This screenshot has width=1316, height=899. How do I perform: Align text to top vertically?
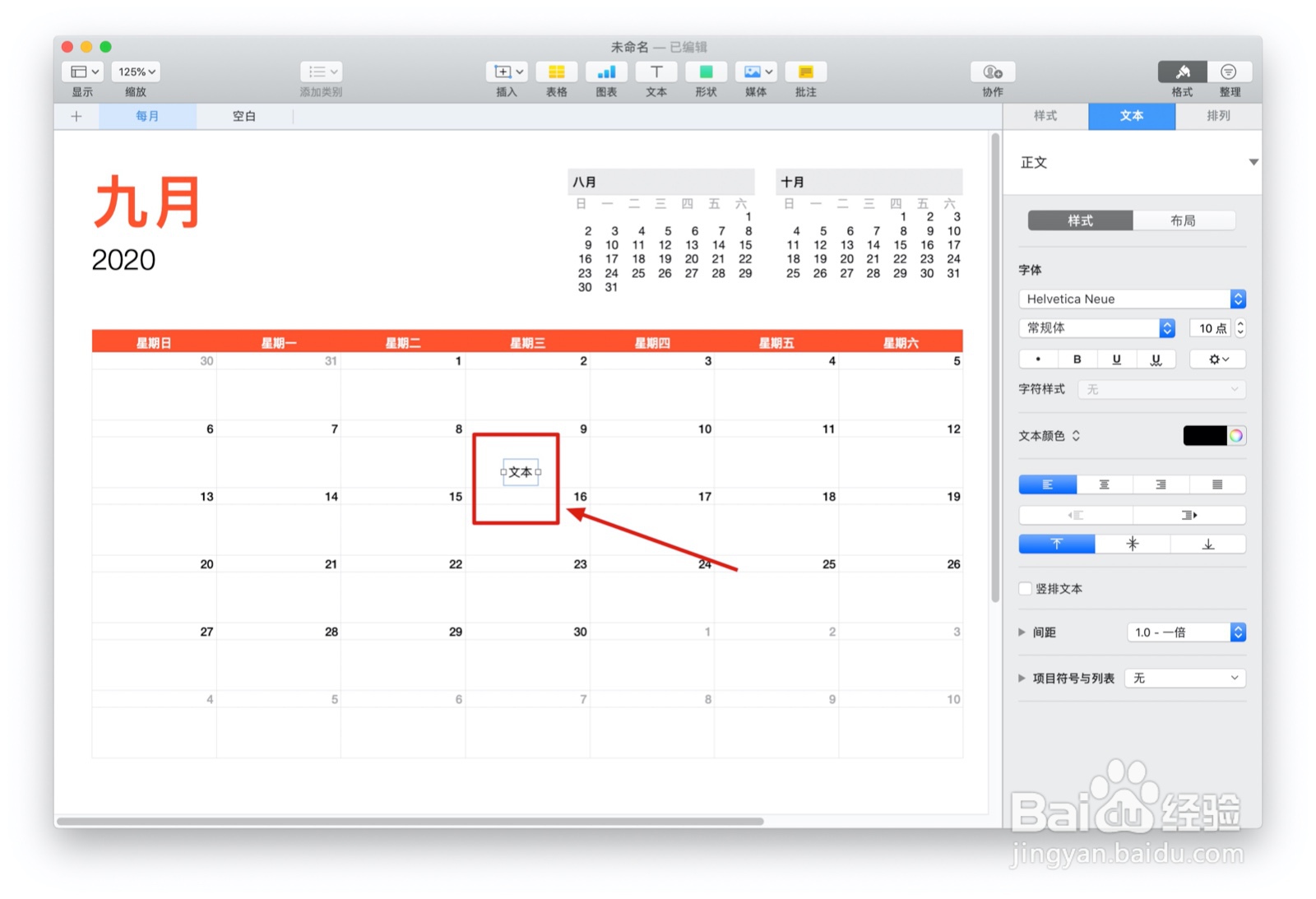tap(1057, 544)
